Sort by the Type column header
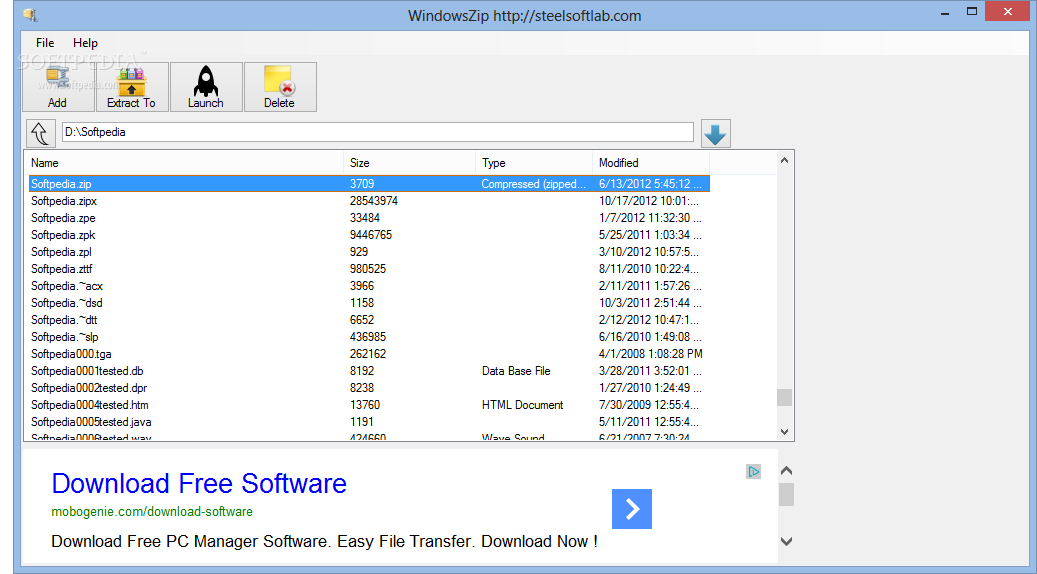1037x574 pixels. pyautogui.click(x=534, y=163)
